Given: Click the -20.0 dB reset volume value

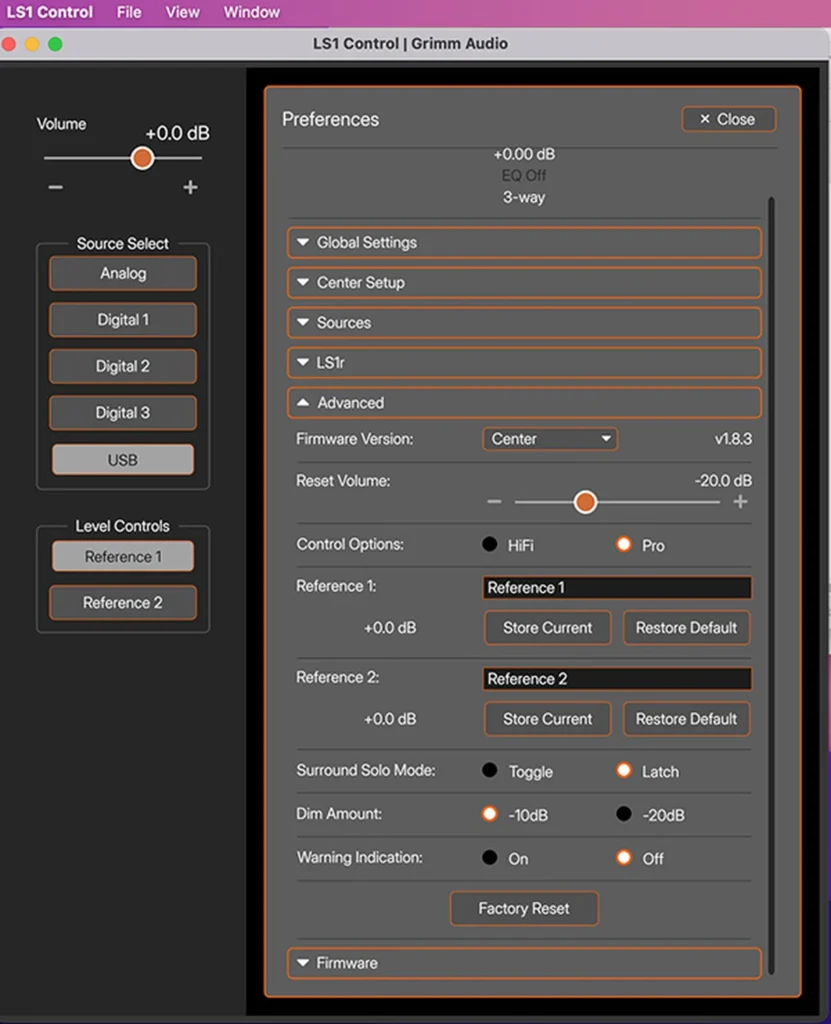Looking at the screenshot, I should tap(723, 481).
